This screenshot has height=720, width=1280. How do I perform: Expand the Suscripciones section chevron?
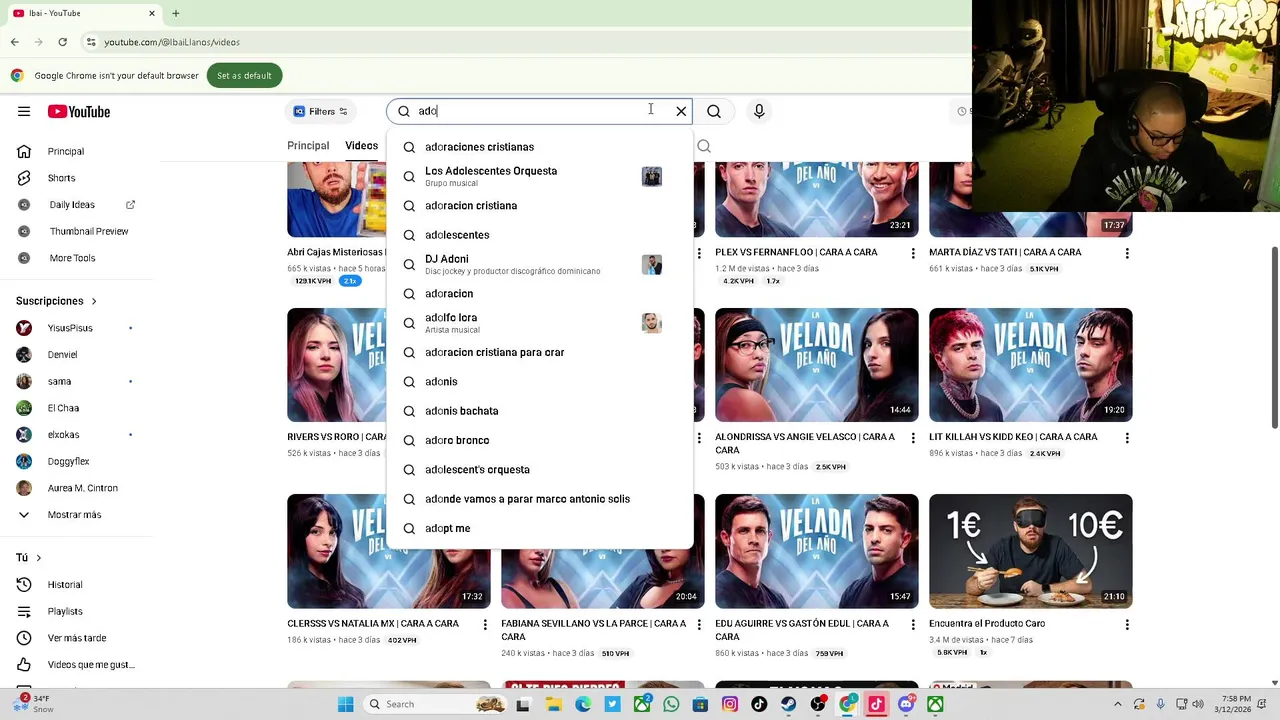[x=94, y=301]
